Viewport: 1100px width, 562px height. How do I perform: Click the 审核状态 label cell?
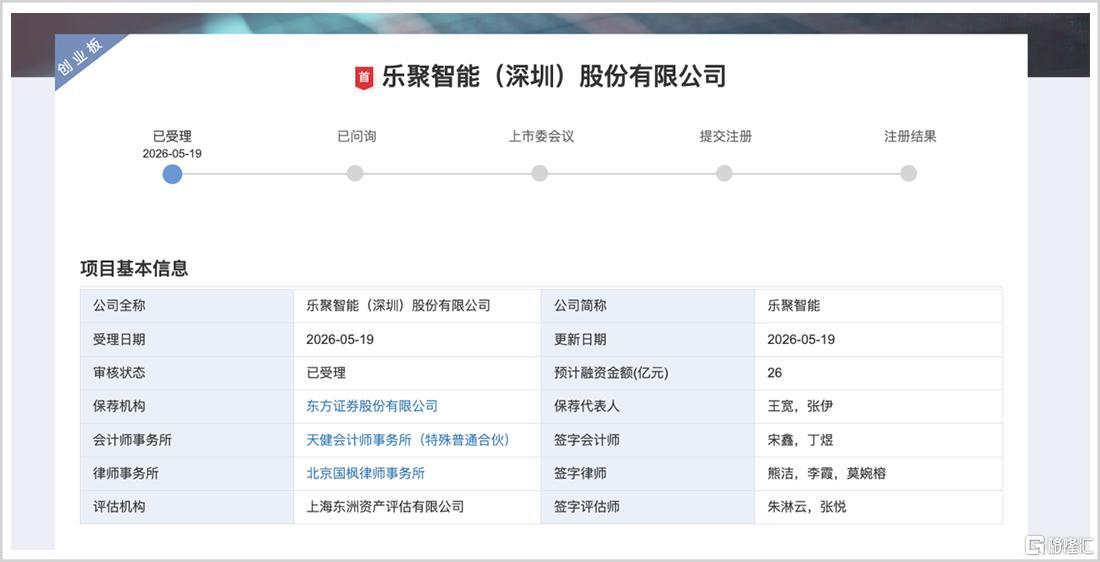[187, 373]
